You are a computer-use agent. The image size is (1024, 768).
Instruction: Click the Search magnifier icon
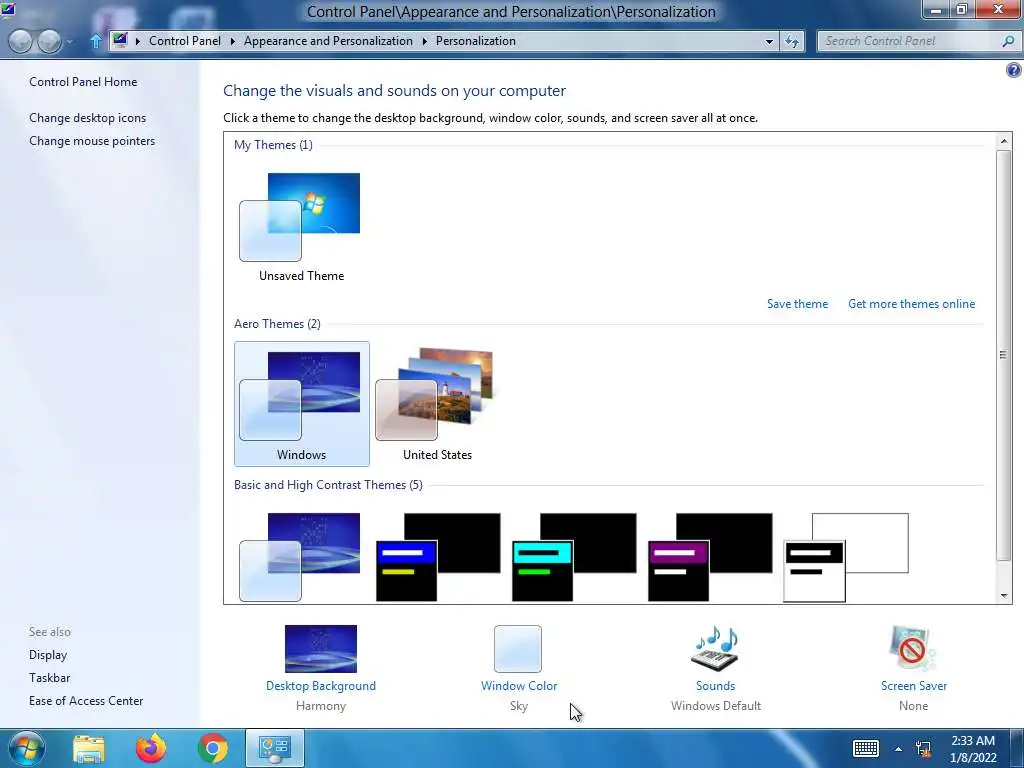click(1008, 41)
